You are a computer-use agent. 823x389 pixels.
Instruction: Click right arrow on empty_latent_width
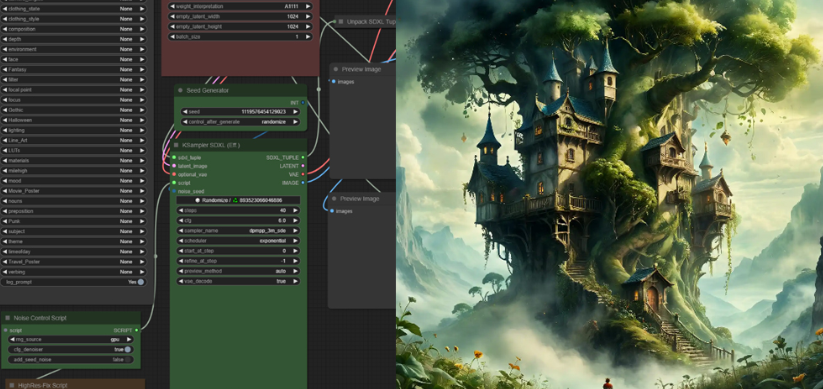(x=308, y=16)
